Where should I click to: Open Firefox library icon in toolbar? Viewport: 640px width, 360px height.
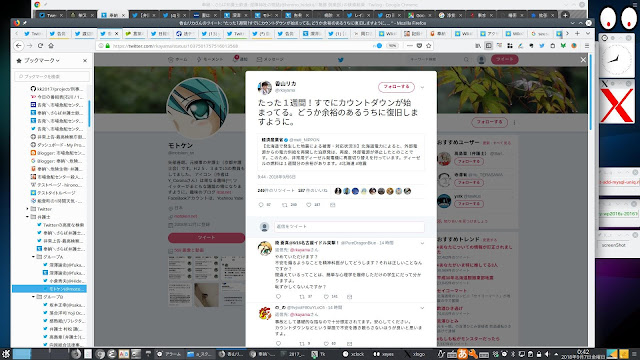click(x=478, y=46)
